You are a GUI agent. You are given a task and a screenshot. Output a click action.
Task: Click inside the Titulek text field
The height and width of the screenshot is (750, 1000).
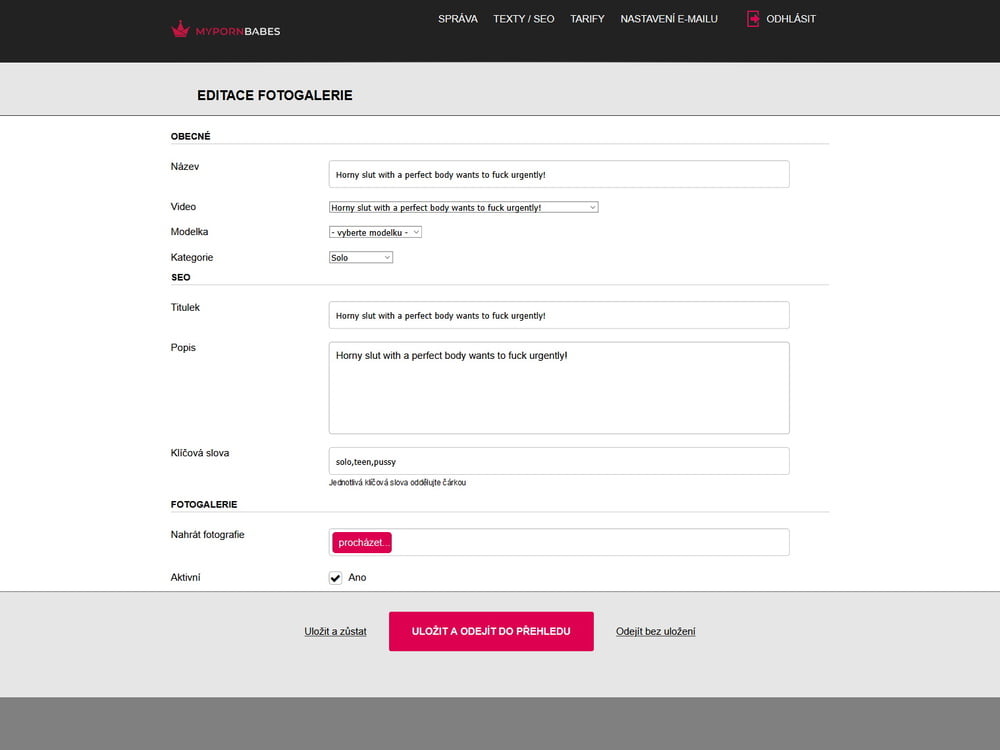coord(558,314)
